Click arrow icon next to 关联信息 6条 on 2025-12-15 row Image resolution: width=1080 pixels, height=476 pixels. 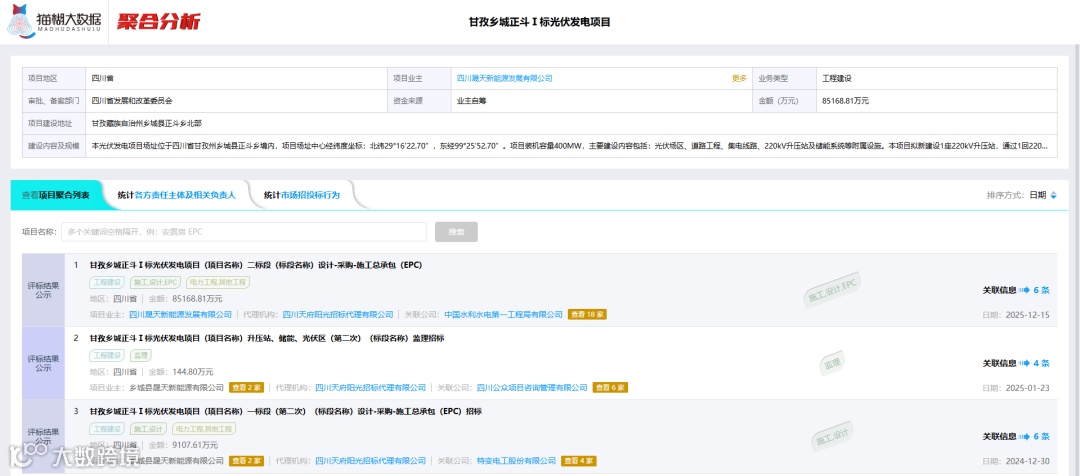pos(1024,290)
